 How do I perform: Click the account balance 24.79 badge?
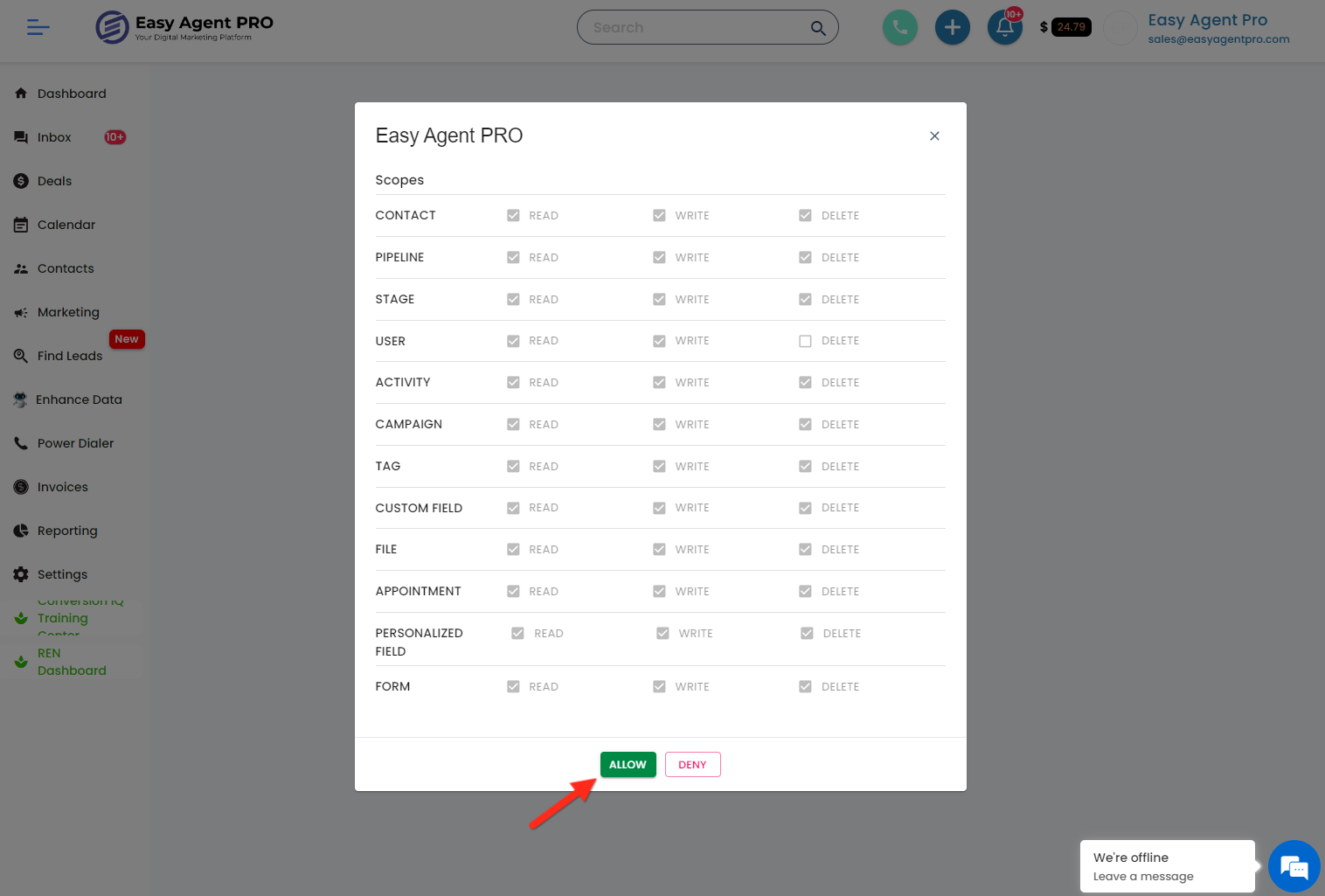point(1071,27)
